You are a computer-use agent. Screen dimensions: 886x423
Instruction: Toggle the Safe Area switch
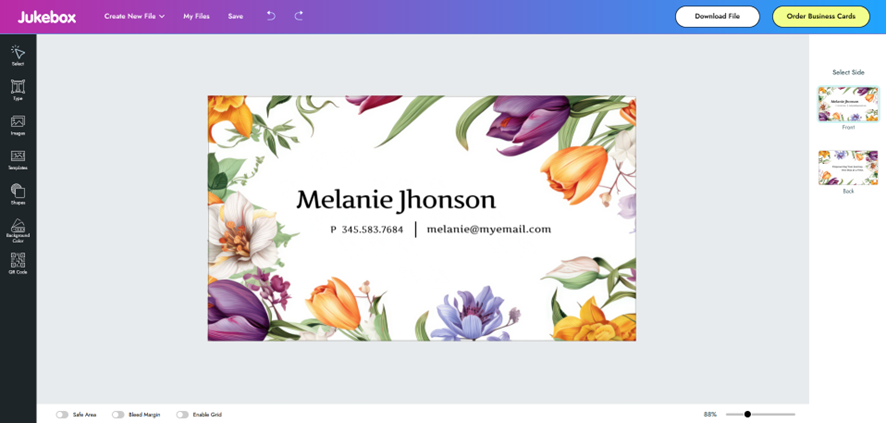(x=62, y=414)
